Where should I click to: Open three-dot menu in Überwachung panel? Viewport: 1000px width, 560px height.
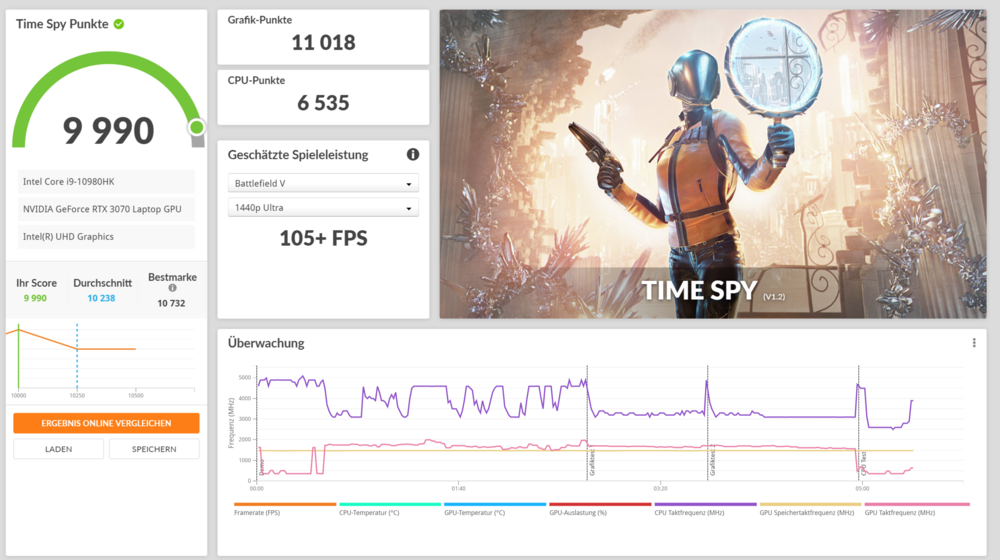(974, 343)
